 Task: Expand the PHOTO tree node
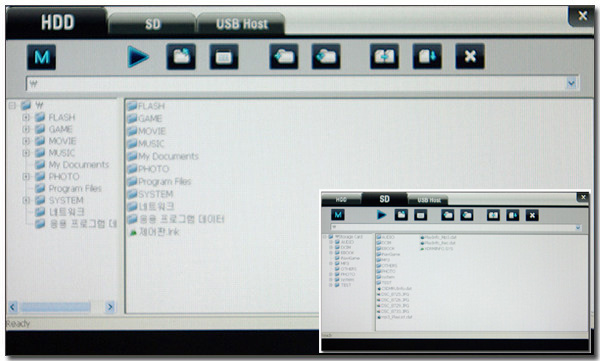click(x=26, y=176)
